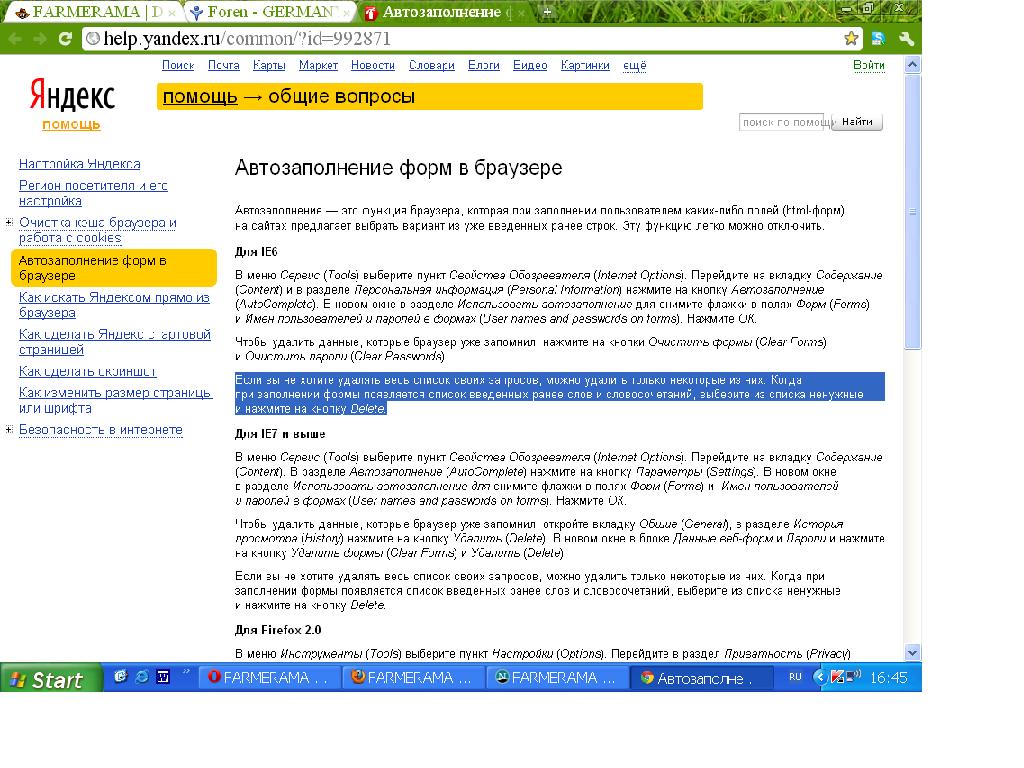Open the Настройка Яндекса sidebar link

point(80,164)
